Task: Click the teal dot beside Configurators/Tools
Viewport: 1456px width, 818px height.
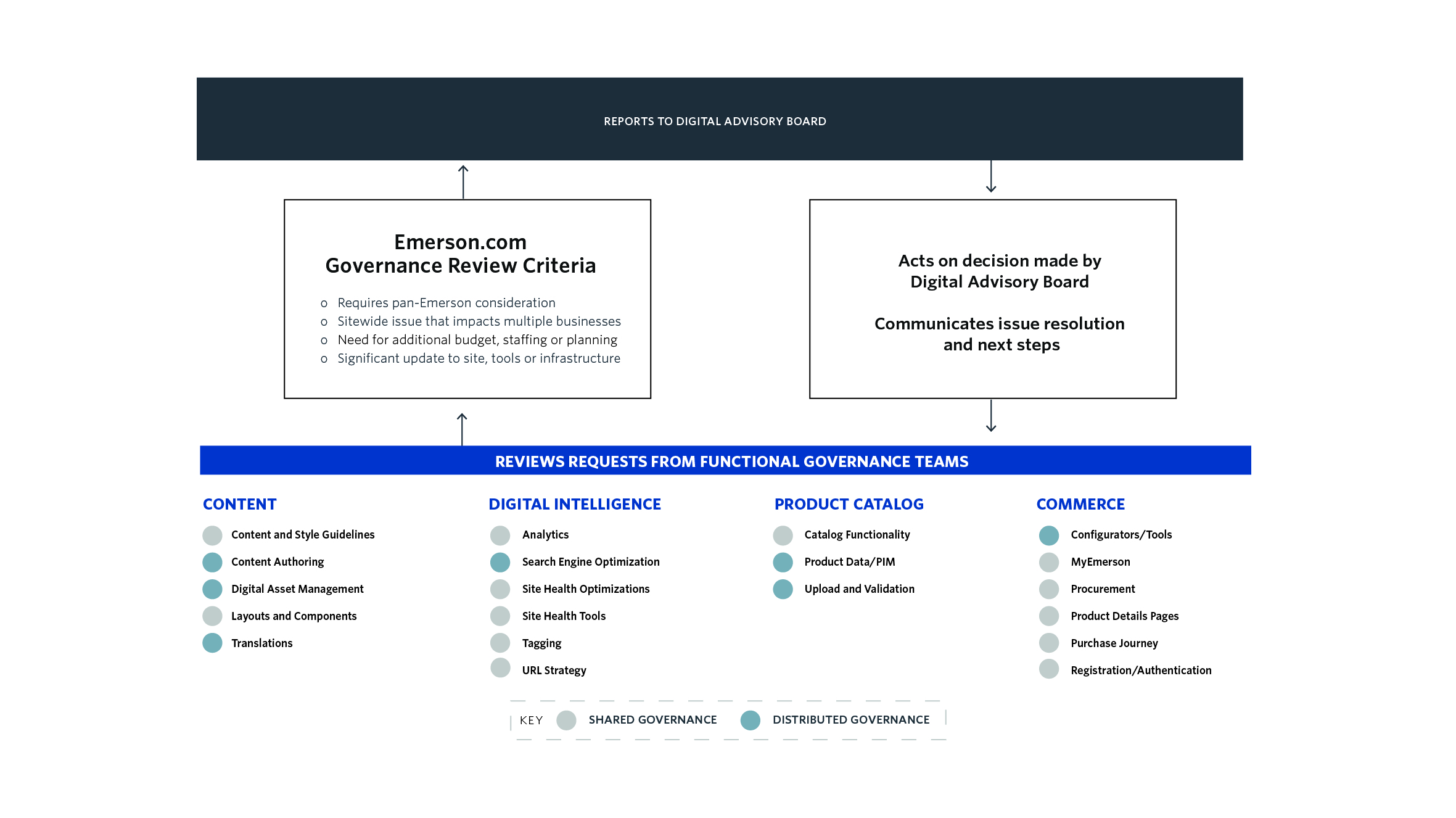Action: pyautogui.click(x=1049, y=535)
